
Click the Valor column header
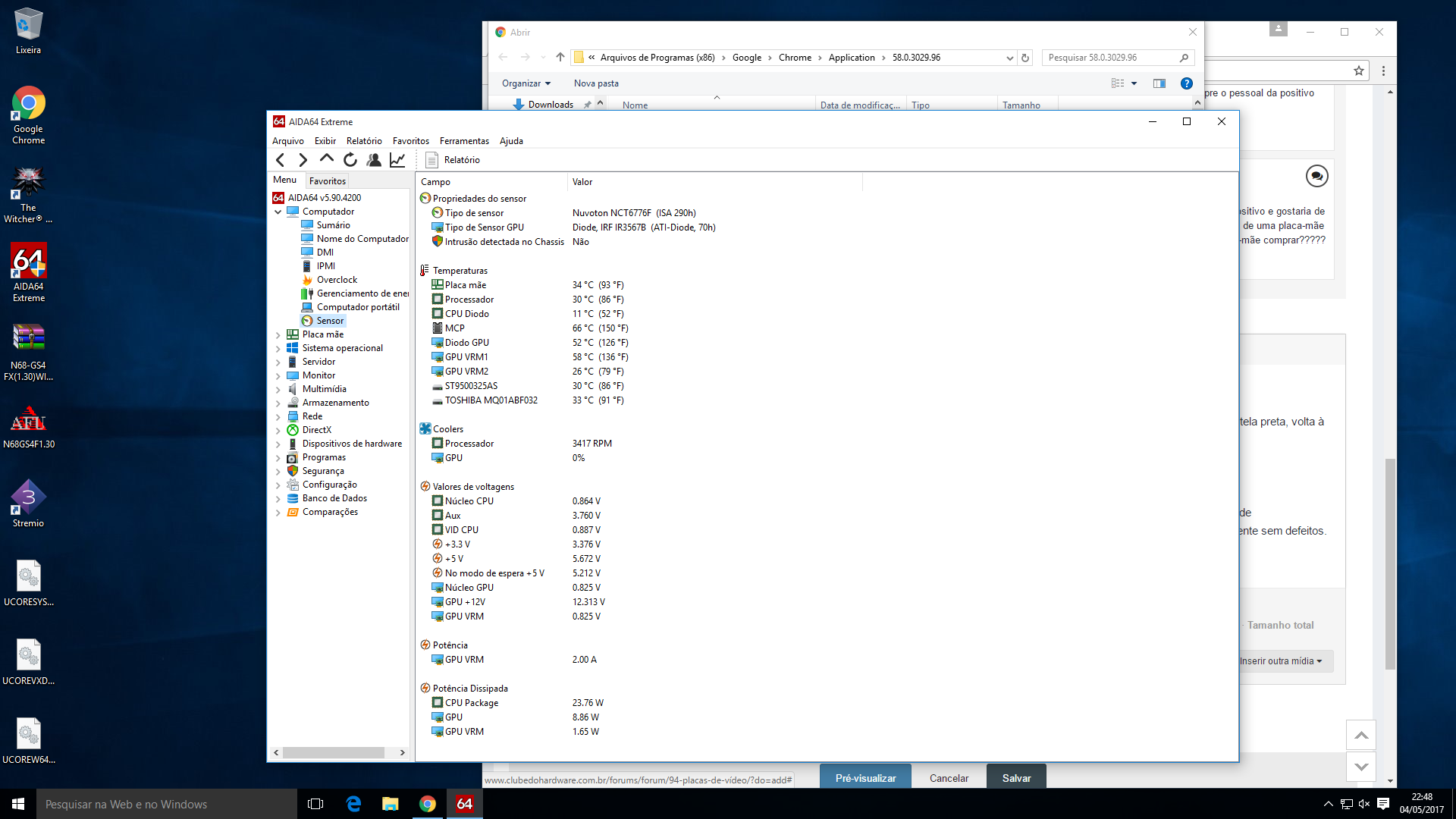point(714,182)
